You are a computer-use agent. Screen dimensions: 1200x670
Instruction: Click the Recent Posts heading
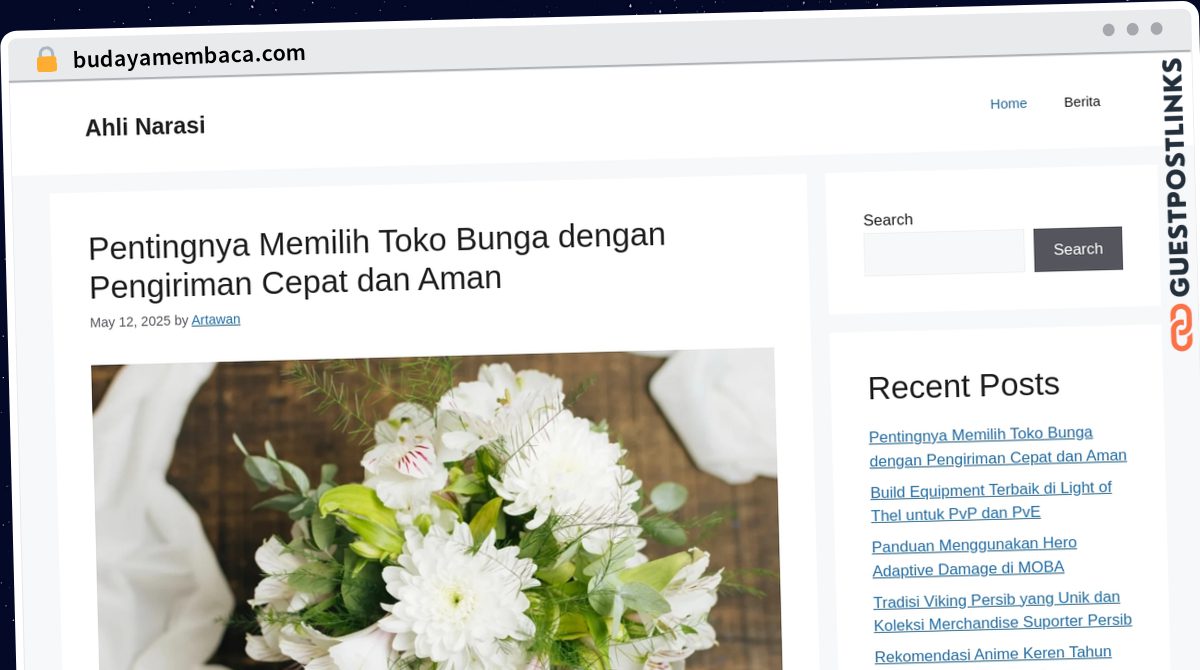pyautogui.click(x=964, y=385)
